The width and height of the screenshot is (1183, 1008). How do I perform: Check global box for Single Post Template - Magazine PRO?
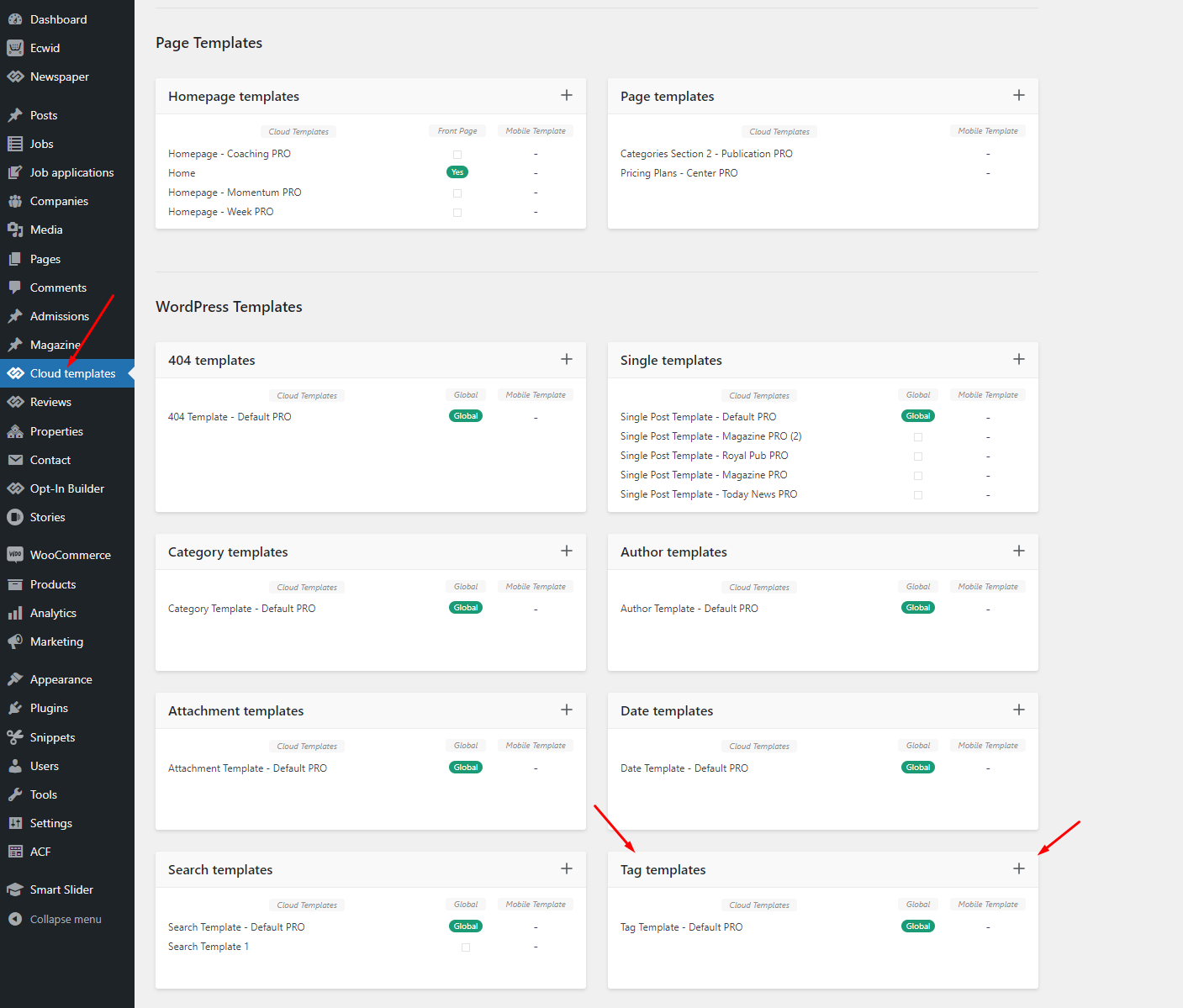pos(918,476)
